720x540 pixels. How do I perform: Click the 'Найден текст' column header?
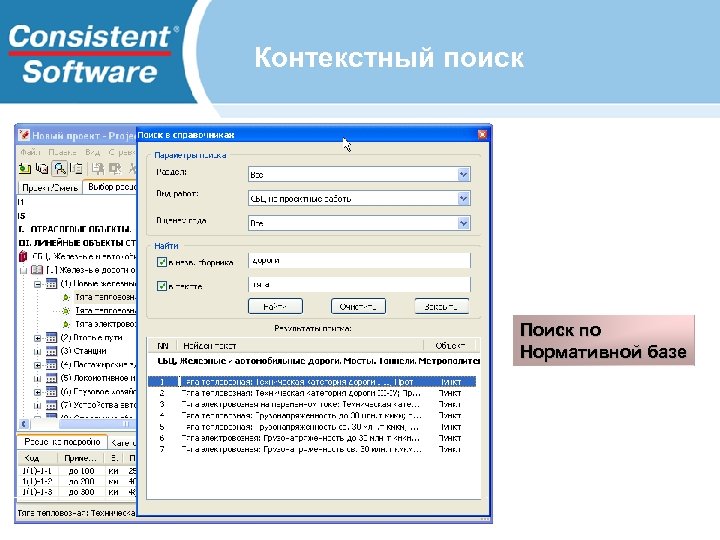coord(299,345)
